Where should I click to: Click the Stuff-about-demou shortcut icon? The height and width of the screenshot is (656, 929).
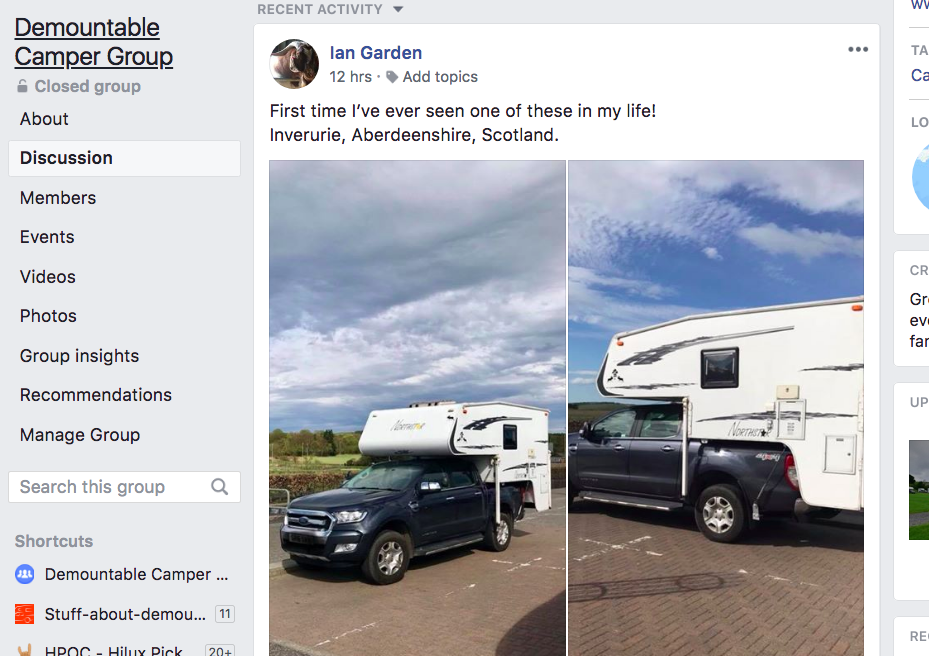(x=25, y=614)
